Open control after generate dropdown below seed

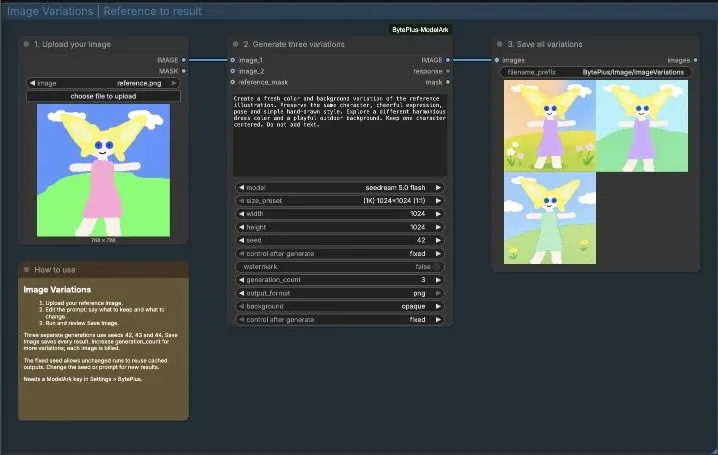340,254
